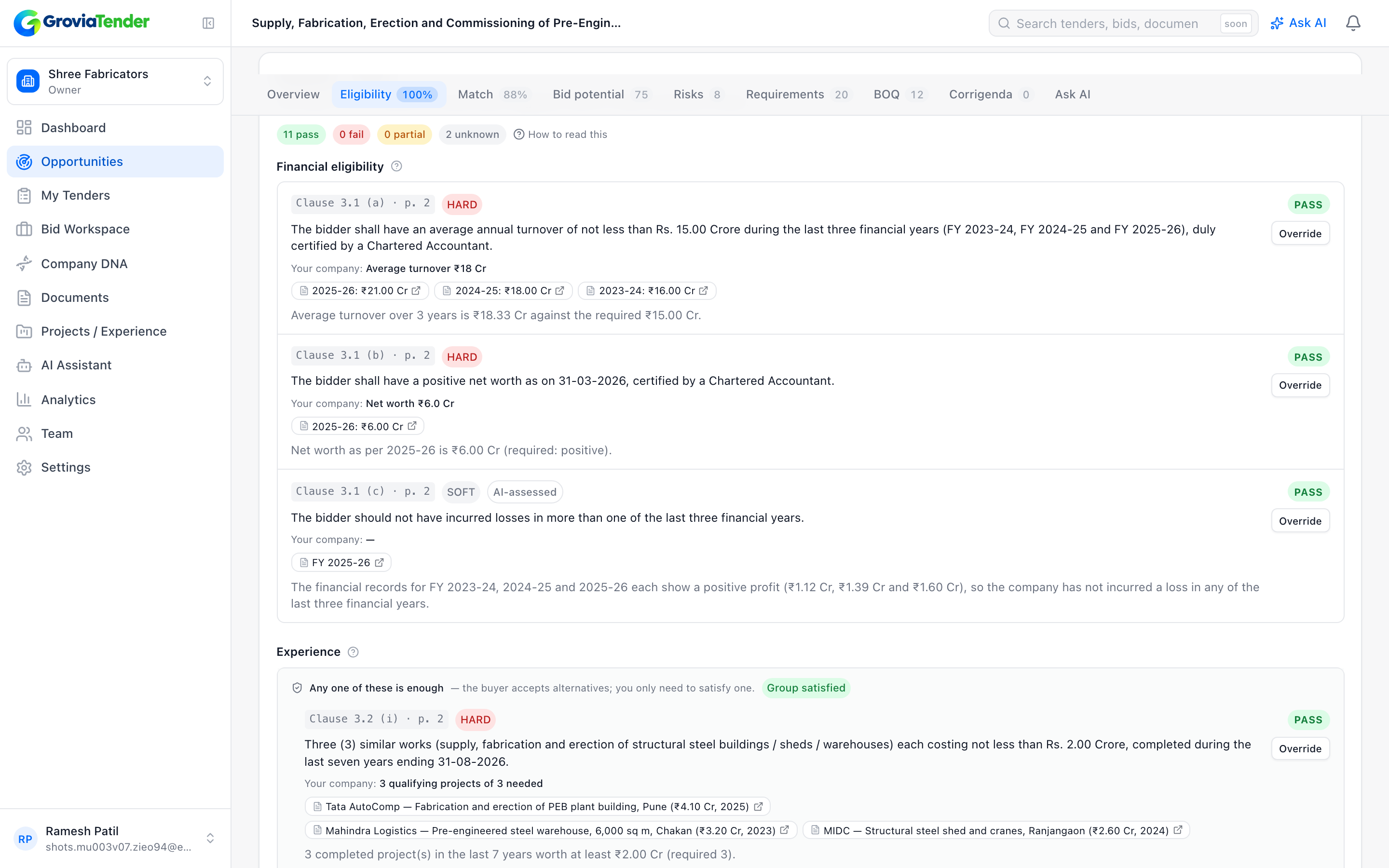Switch to the Match tab
Screen dimensions: 1389x868
tap(493, 95)
